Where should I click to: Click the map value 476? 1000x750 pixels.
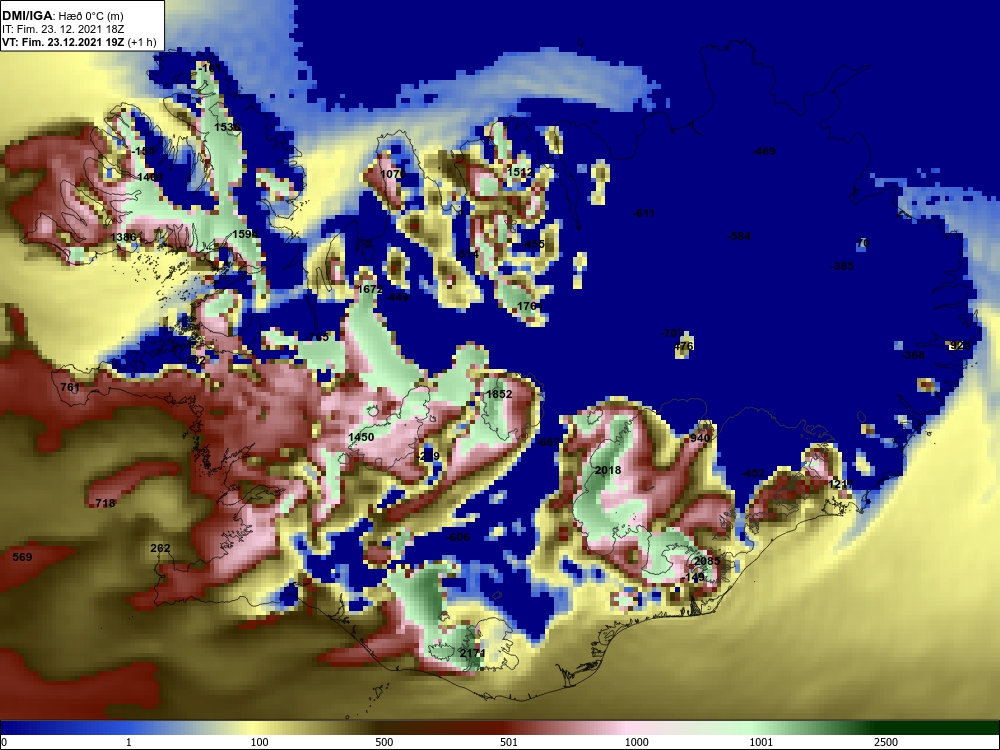[x=683, y=346]
